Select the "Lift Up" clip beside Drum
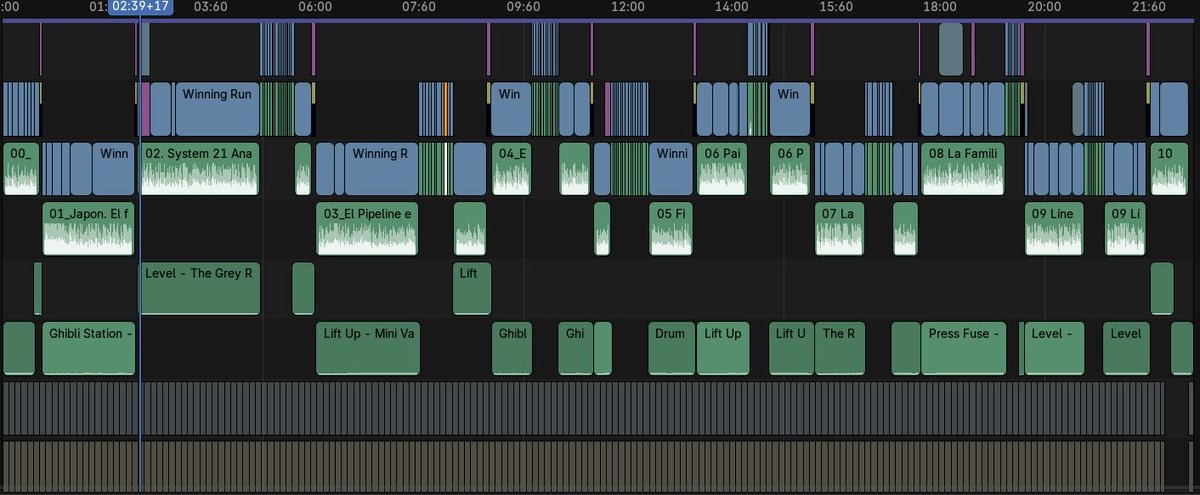Screen dimensions: 1200x495 point(722,348)
